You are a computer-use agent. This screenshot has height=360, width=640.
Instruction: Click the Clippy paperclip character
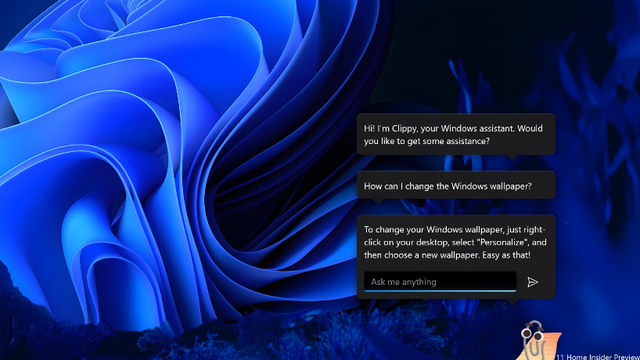(536, 340)
